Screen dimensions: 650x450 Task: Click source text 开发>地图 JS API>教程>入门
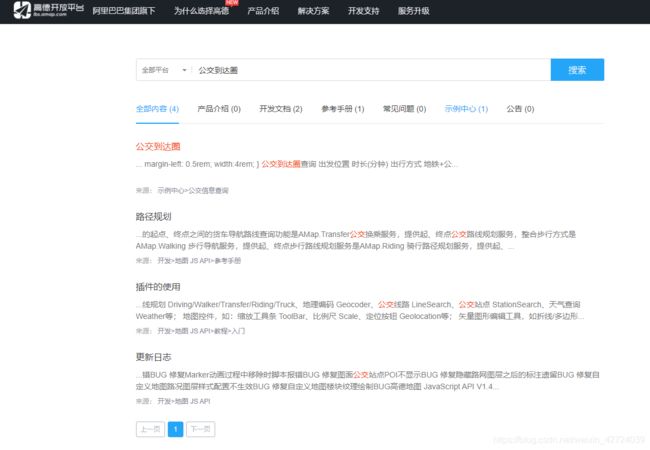201,331
